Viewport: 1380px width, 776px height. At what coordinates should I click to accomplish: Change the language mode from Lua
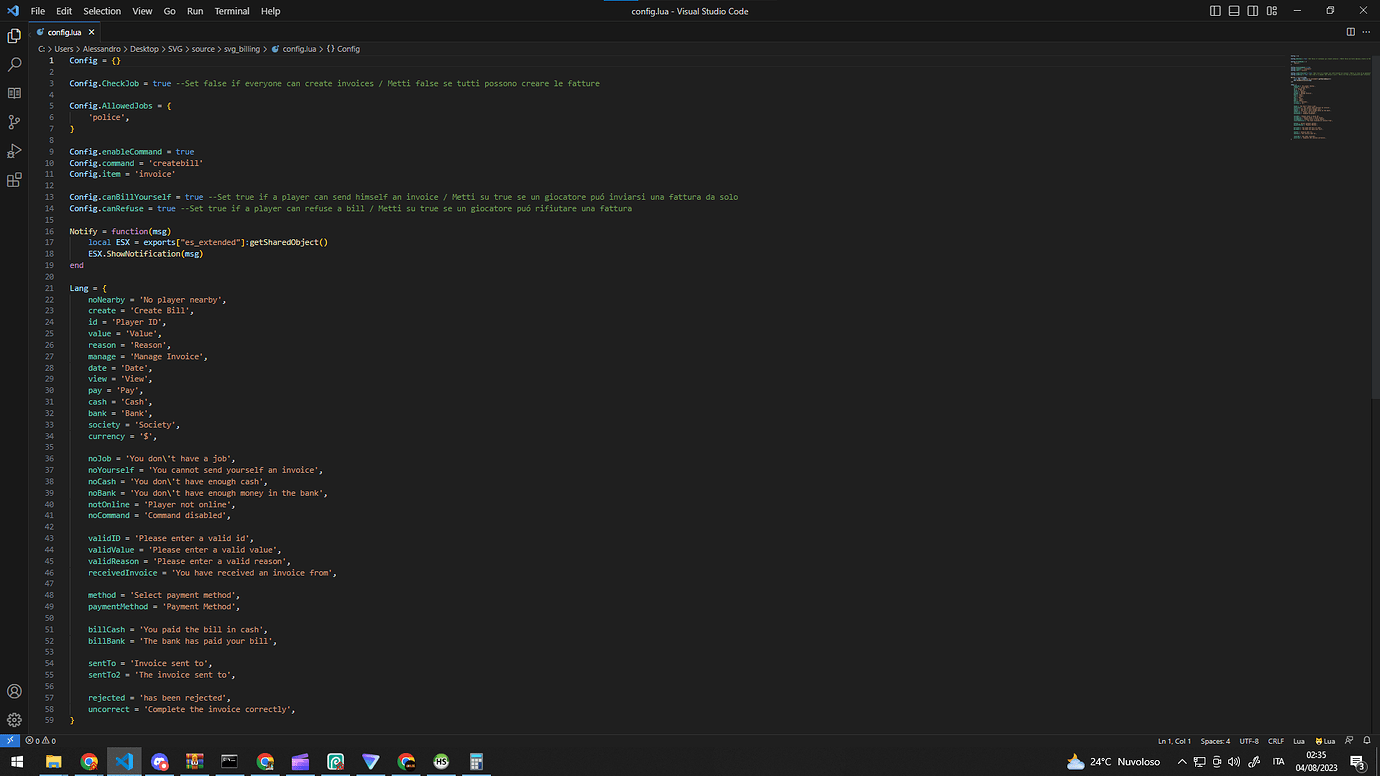[x=1299, y=740]
